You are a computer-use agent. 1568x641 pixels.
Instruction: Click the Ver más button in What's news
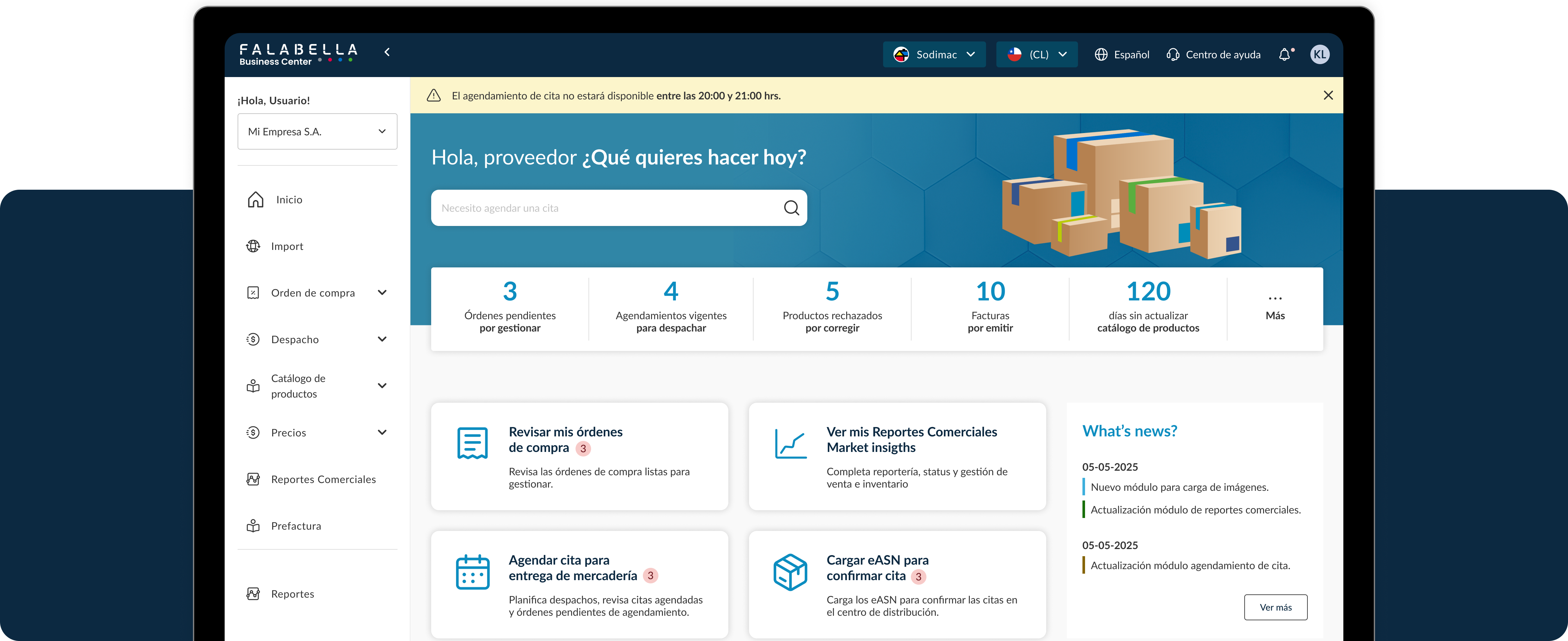[1276, 607]
